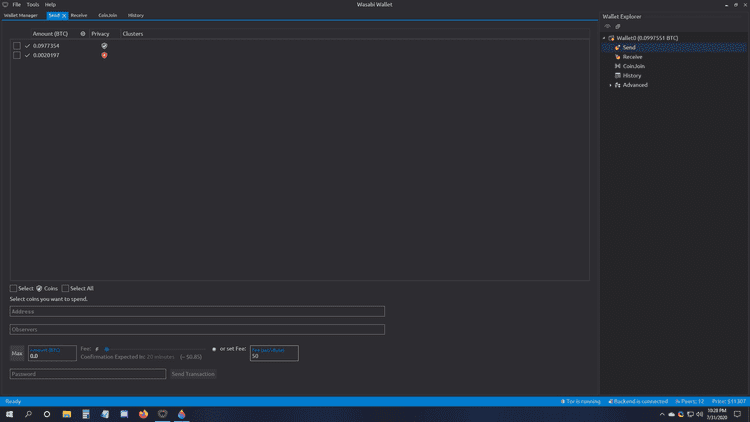Image resolution: width=750 pixels, height=422 pixels.
Task: Click the Advanced icon in Wallet Explorer
Action: coord(618,85)
